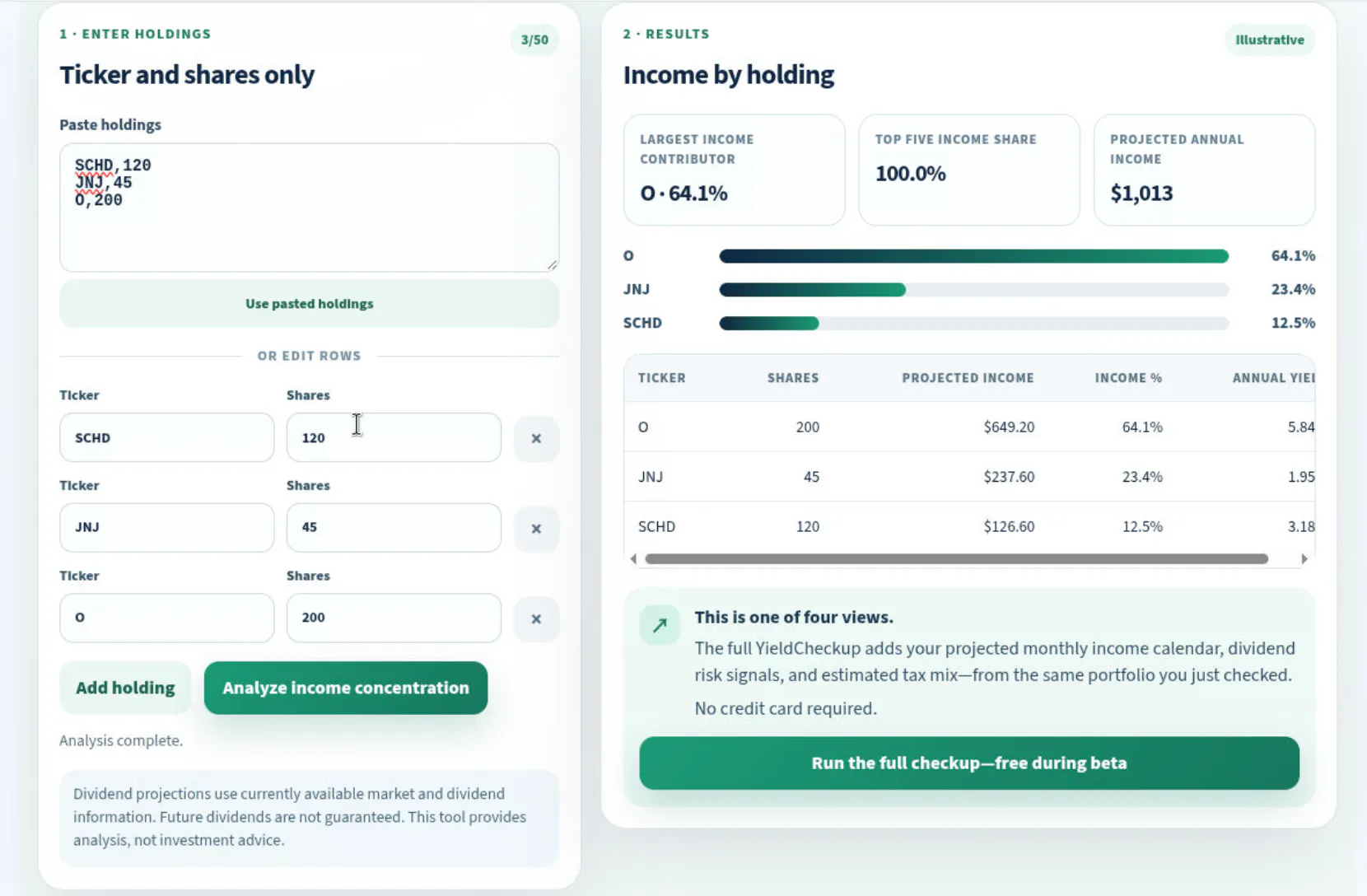Click the 23.4% label beside JNJ bar
The width and height of the screenshot is (1367, 896).
(x=1293, y=290)
